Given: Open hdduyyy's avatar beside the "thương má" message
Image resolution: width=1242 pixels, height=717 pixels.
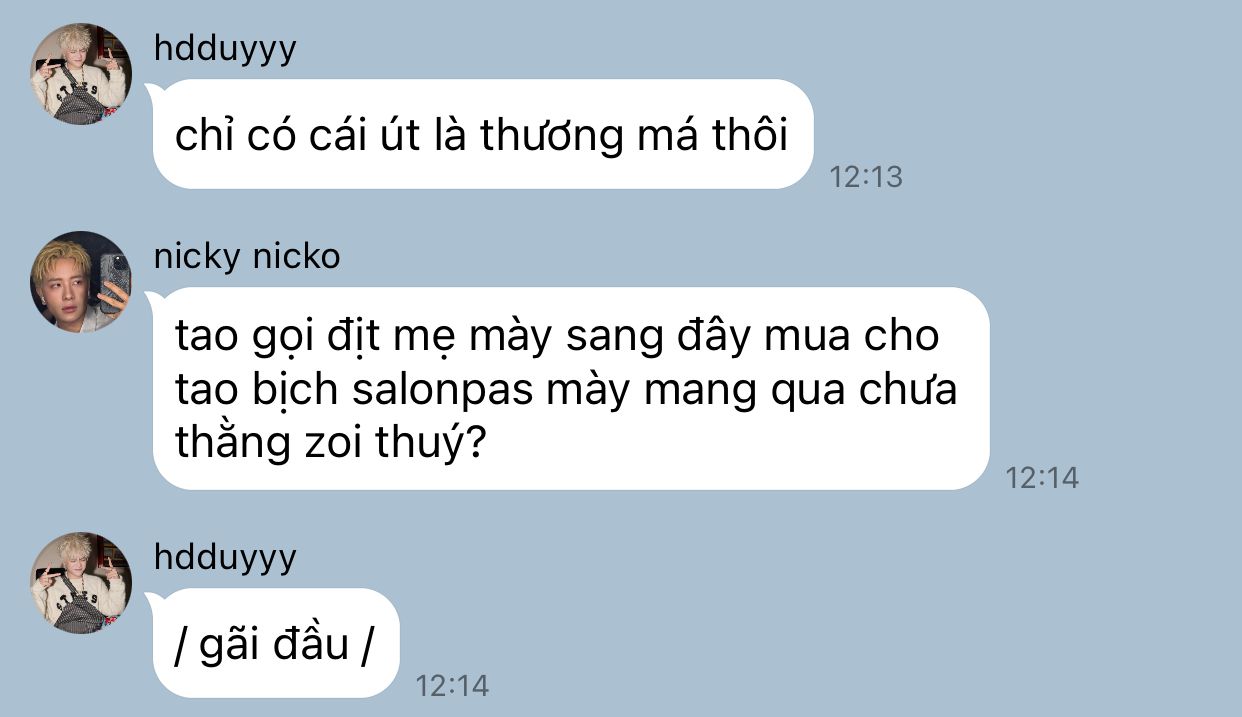Looking at the screenshot, I should pyautogui.click(x=81, y=74).
